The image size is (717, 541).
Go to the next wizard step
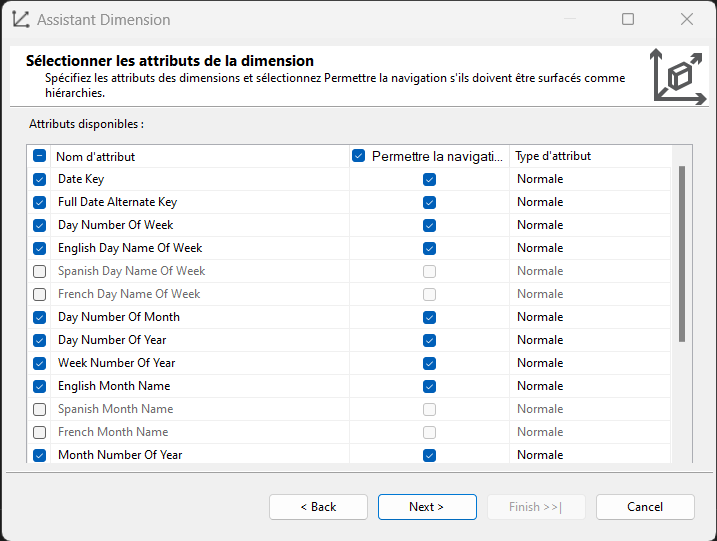coord(427,507)
